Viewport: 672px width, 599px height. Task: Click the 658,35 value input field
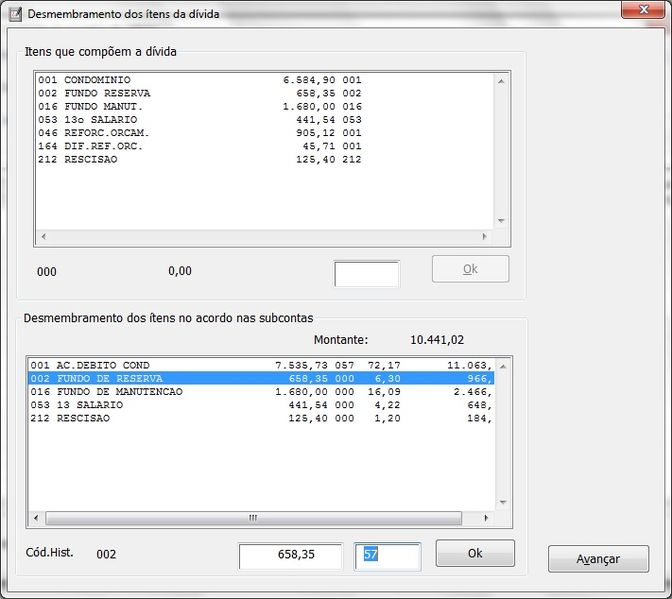pyautogui.click(x=290, y=555)
